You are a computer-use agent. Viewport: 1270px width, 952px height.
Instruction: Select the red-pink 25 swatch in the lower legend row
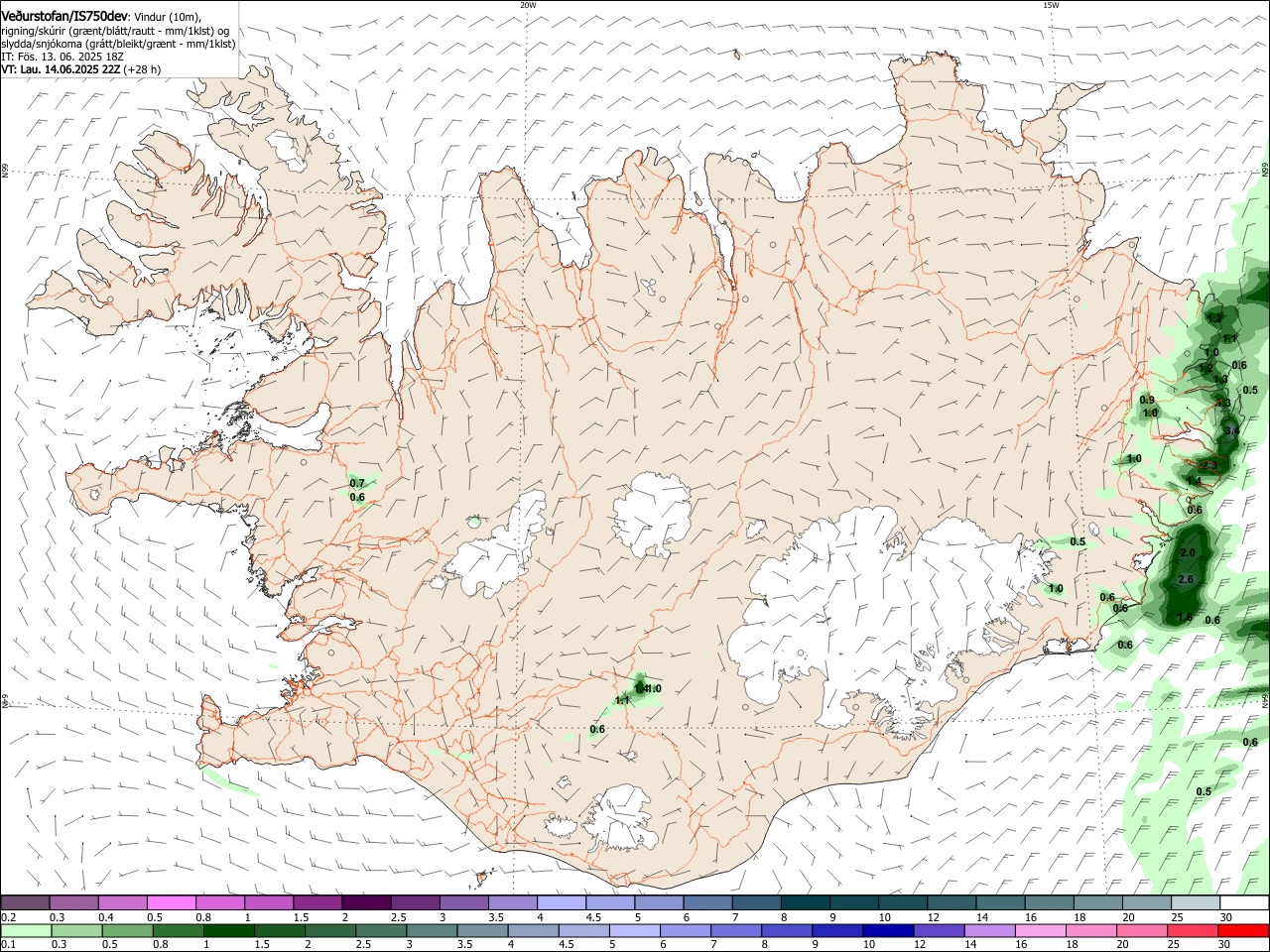pyautogui.click(x=1194, y=931)
